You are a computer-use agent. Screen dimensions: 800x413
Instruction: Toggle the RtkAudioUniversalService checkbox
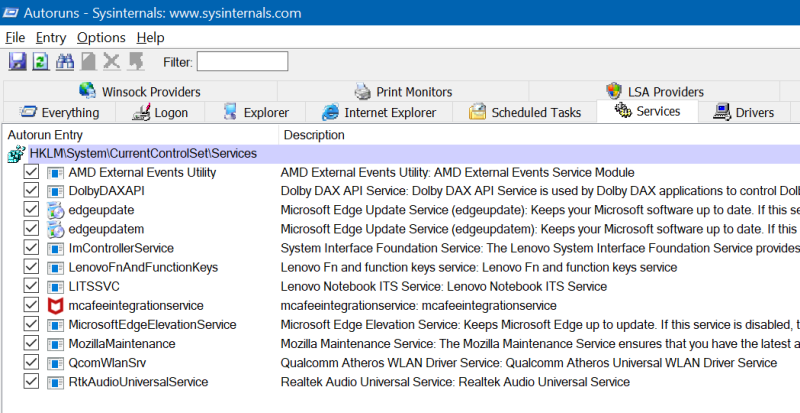pyautogui.click(x=31, y=381)
